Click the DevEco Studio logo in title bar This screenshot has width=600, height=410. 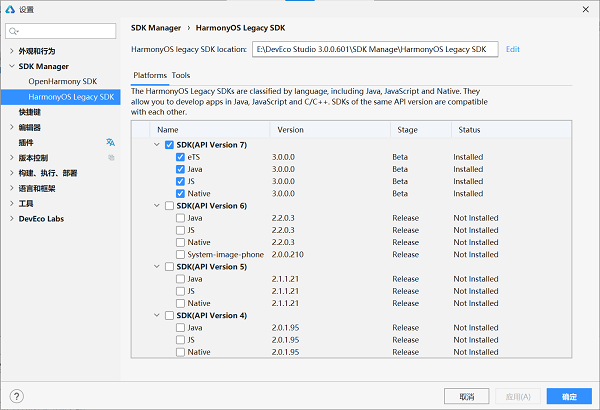pyautogui.click(x=10, y=8)
